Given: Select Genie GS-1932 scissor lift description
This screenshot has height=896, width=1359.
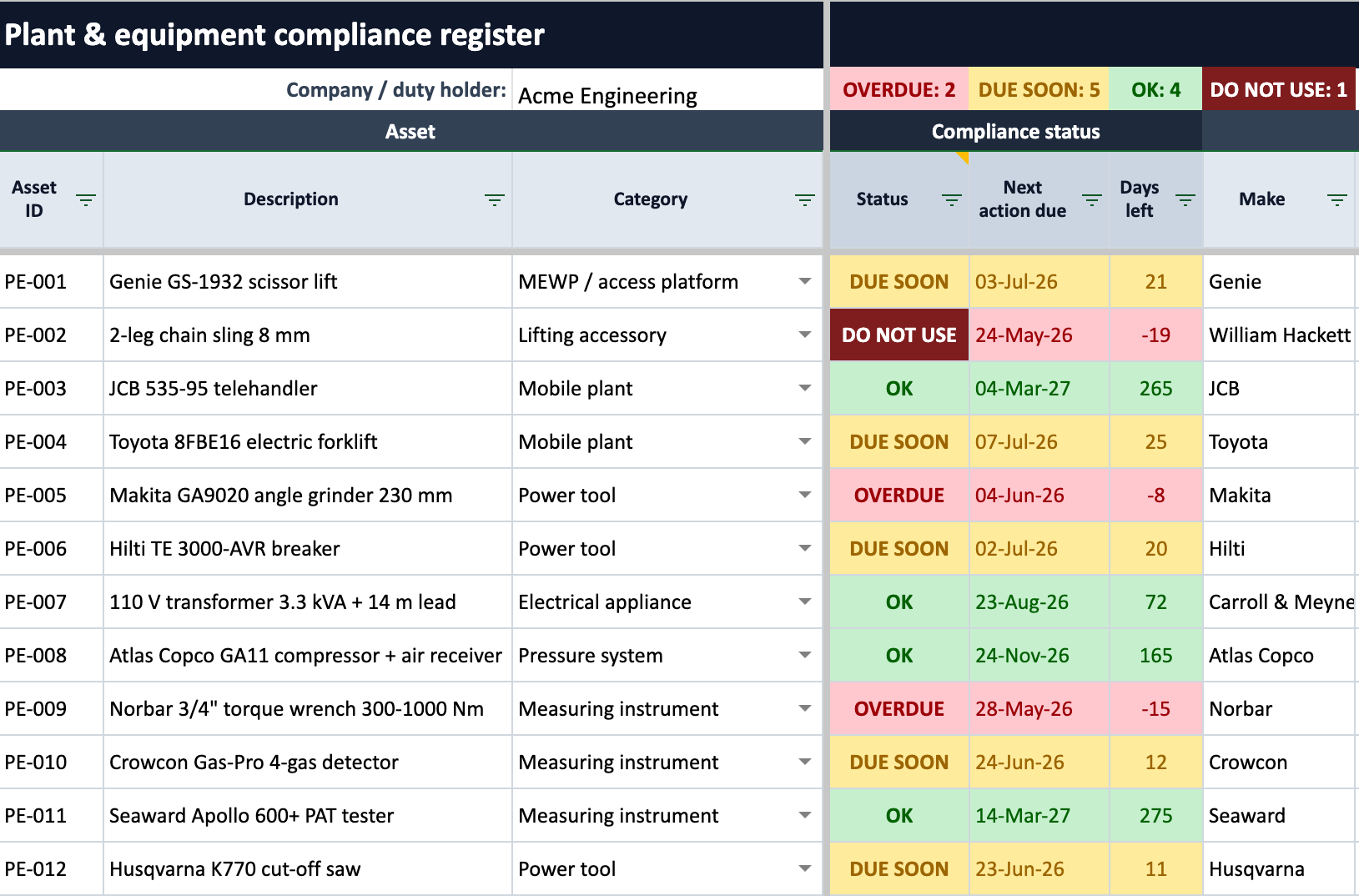Looking at the screenshot, I should click(x=308, y=282).
